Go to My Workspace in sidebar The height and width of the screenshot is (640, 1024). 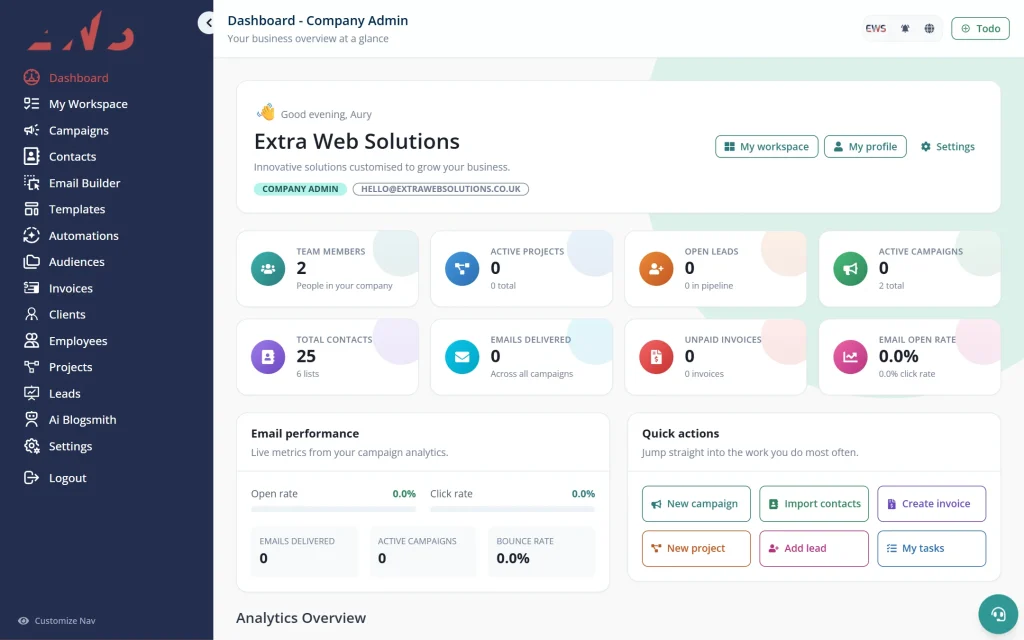pyautogui.click(x=75, y=104)
